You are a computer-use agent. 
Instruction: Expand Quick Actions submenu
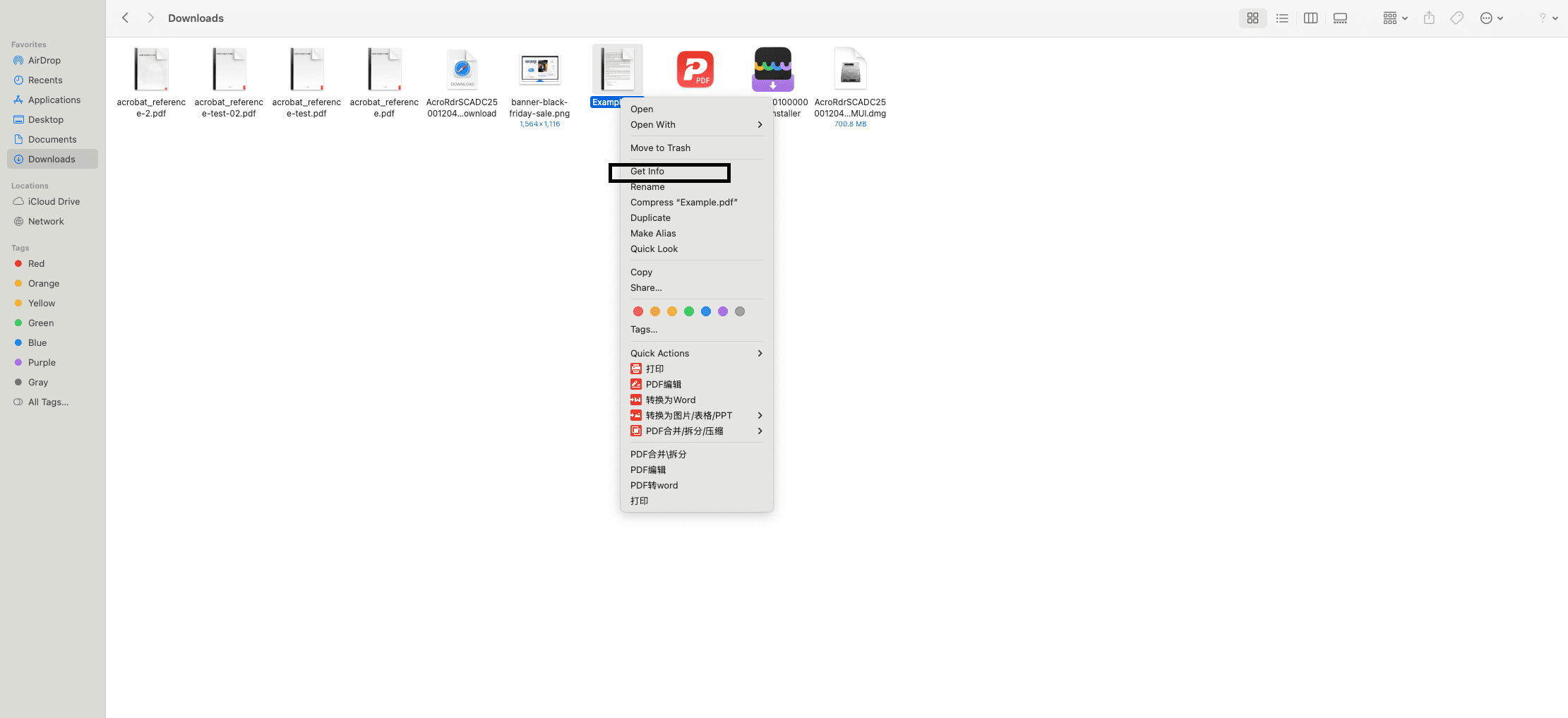point(696,353)
